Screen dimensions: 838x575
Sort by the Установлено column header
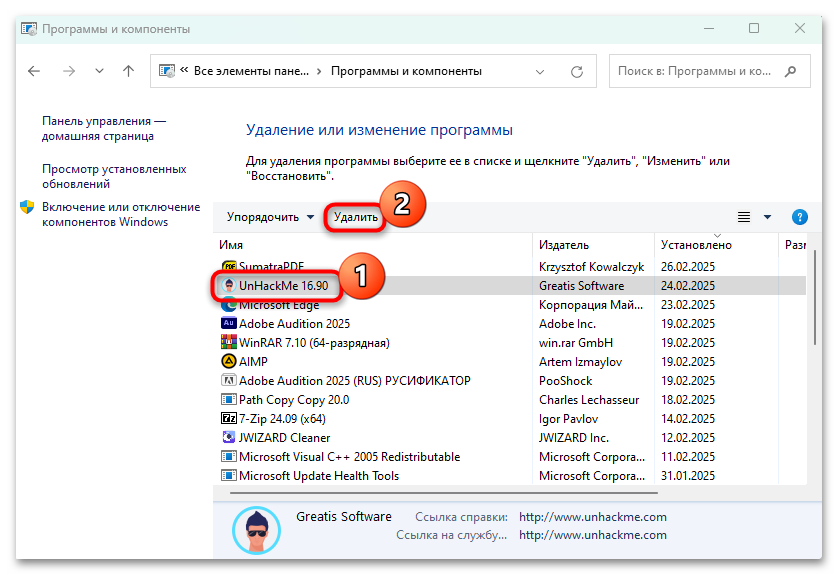click(x=696, y=245)
